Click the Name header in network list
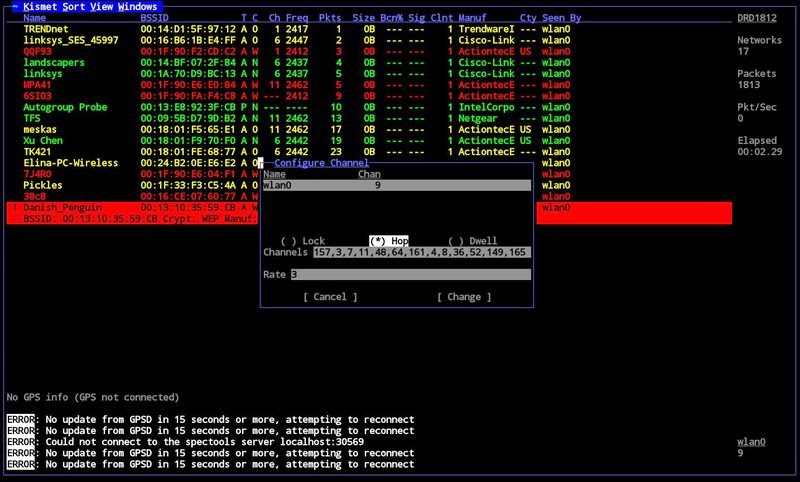Screen dimensions: 800x482 (34, 18)
